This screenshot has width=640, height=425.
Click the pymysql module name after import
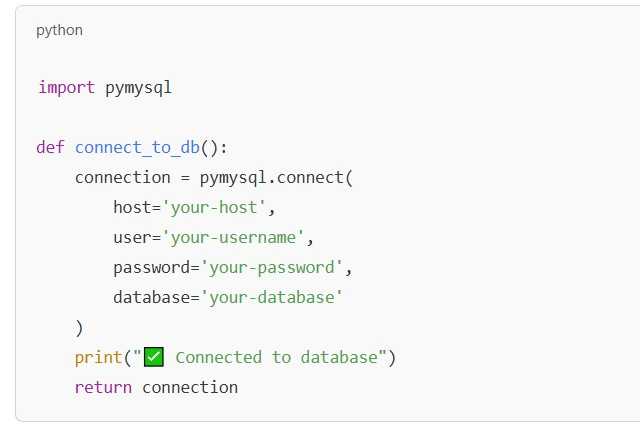pos(138,87)
